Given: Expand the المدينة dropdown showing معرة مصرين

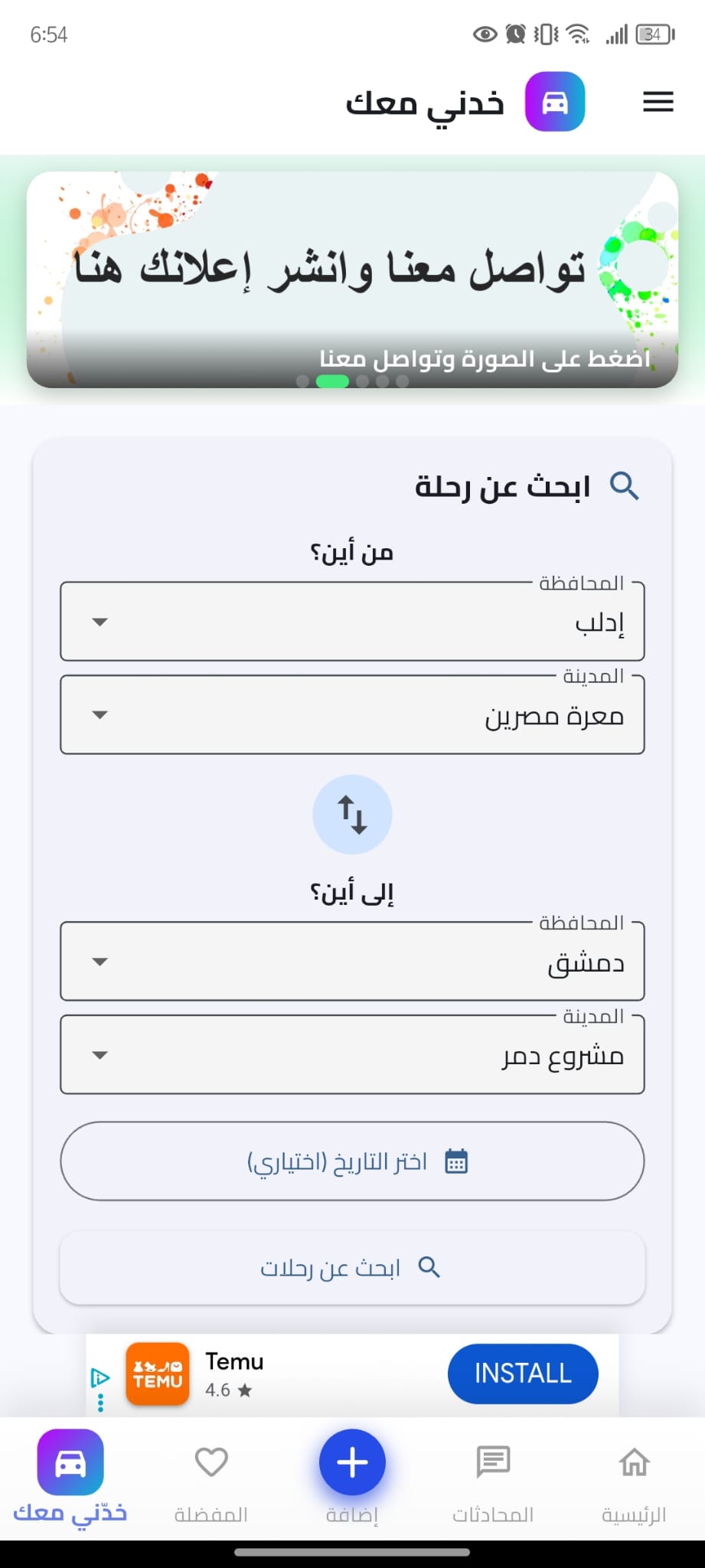Looking at the screenshot, I should 352,714.
